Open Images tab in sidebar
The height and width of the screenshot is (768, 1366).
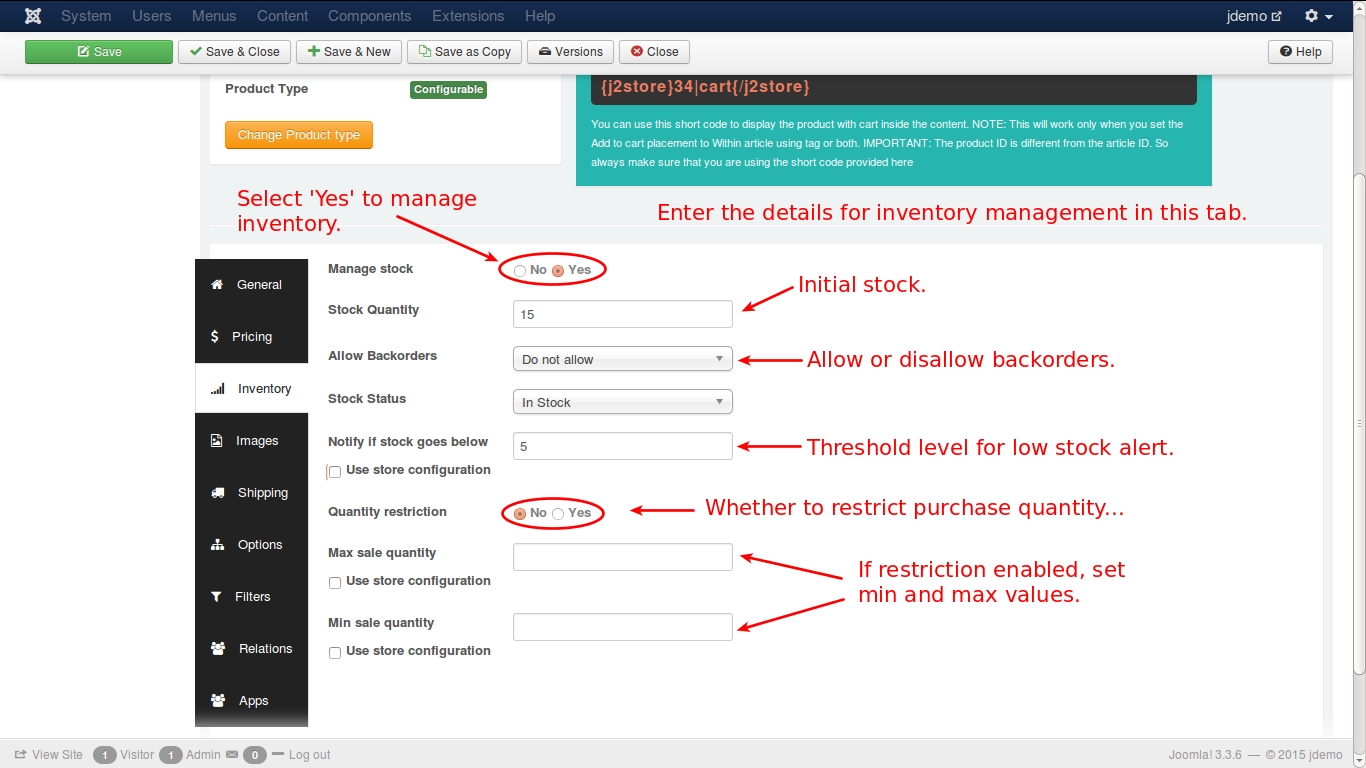coord(252,441)
